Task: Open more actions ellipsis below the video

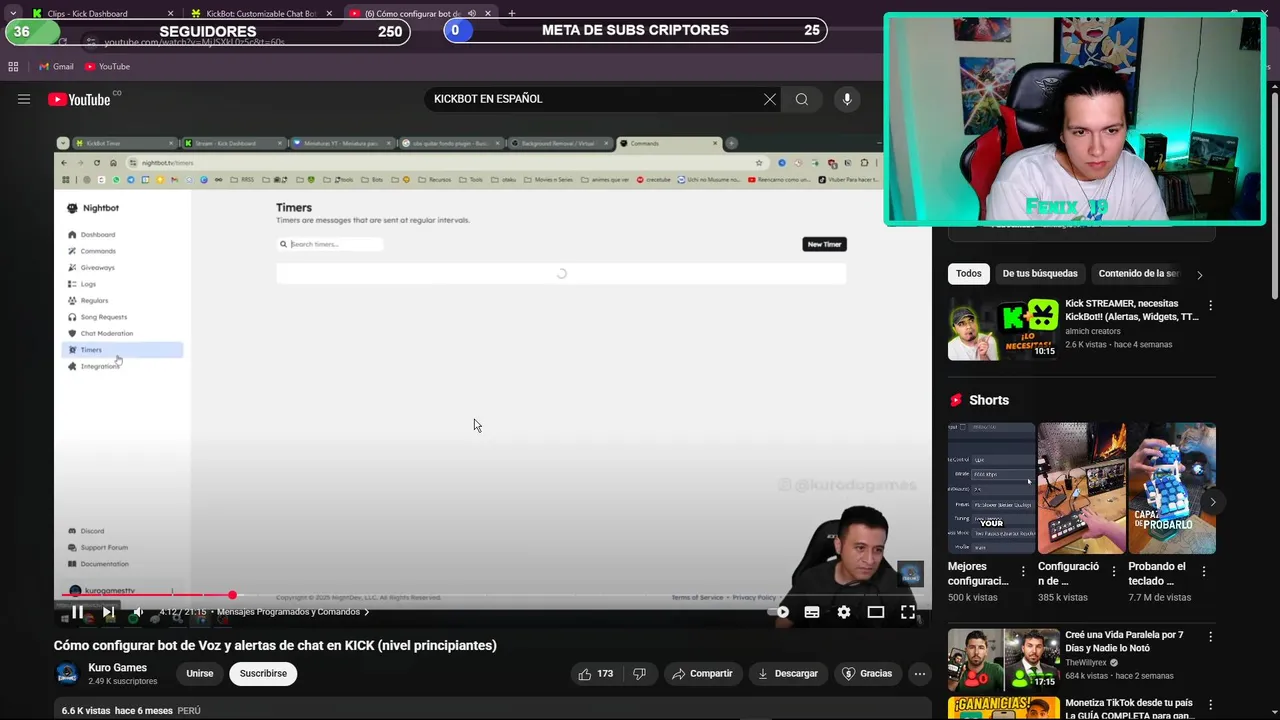Action: (919, 674)
